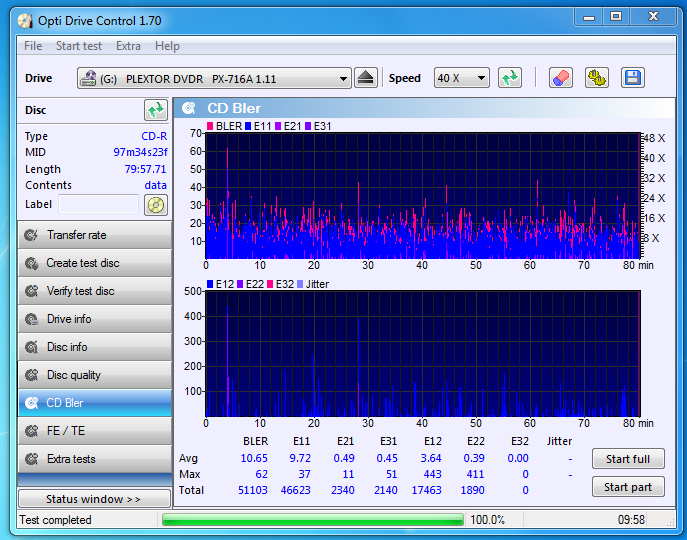Save results with the floppy disk icon
Image resolution: width=687 pixels, height=540 pixels.
633,78
